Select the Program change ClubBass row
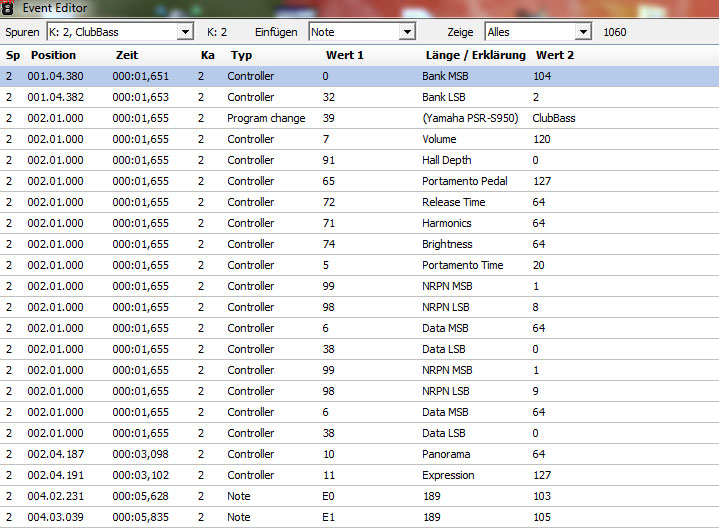The width and height of the screenshot is (719, 528). click(x=359, y=118)
